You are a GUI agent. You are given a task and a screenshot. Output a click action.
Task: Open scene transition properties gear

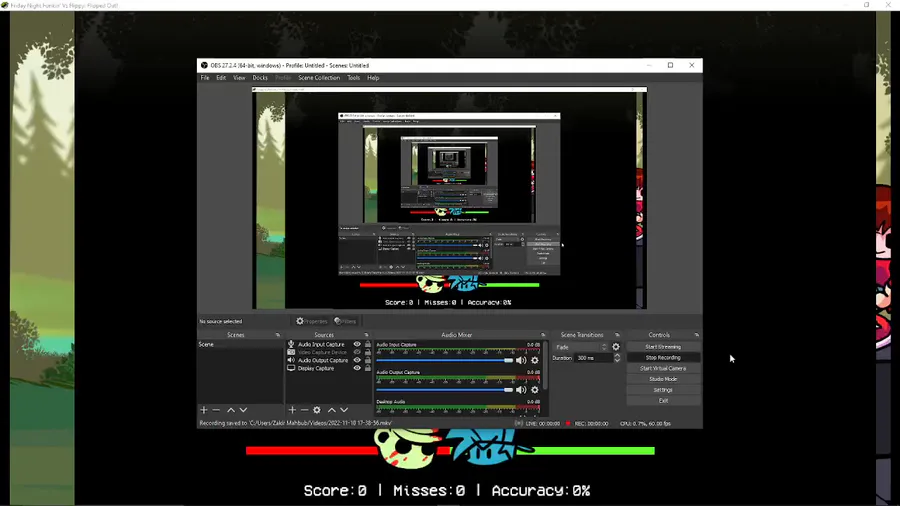(616, 347)
